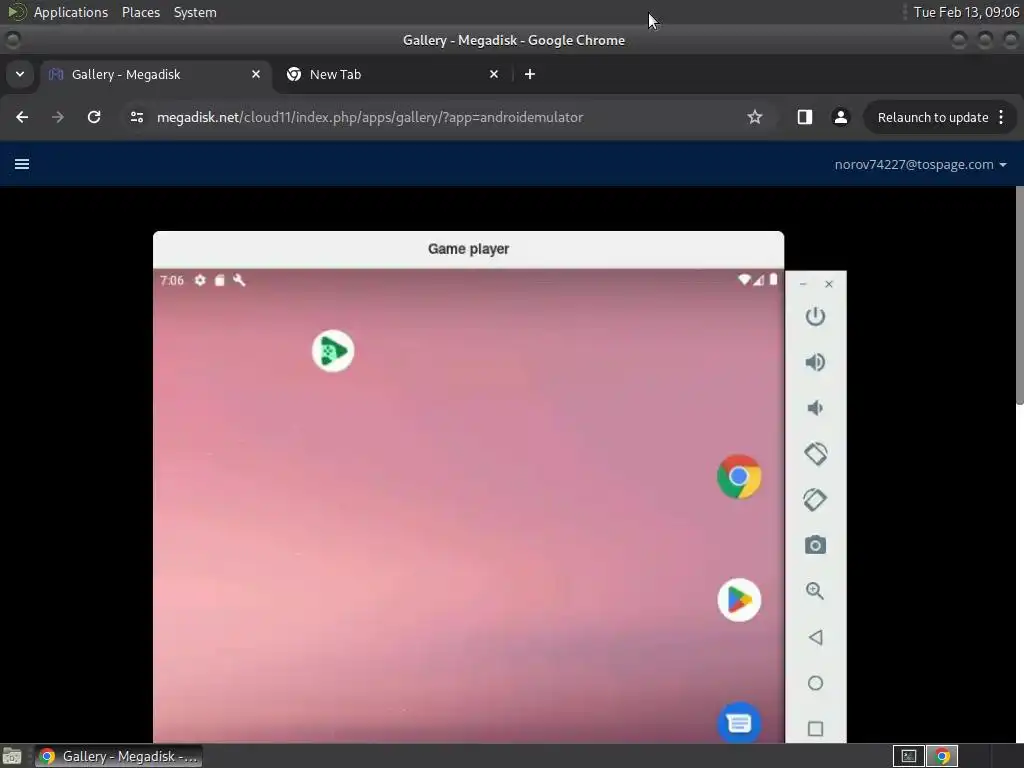Click the emulator zoom magnifier icon
Viewport: 1024px width, 768px height.
815,591
